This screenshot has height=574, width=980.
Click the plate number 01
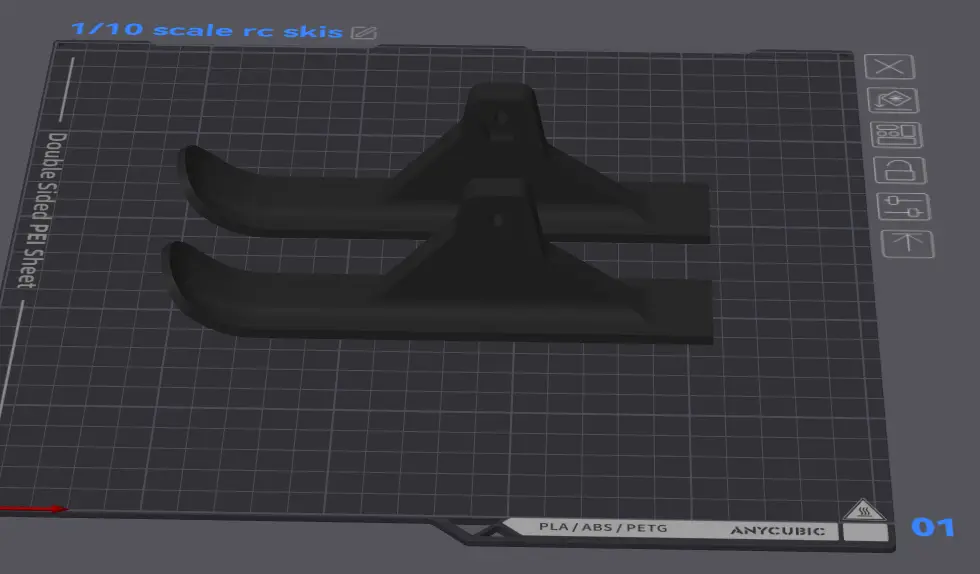[x=932, y=527]
